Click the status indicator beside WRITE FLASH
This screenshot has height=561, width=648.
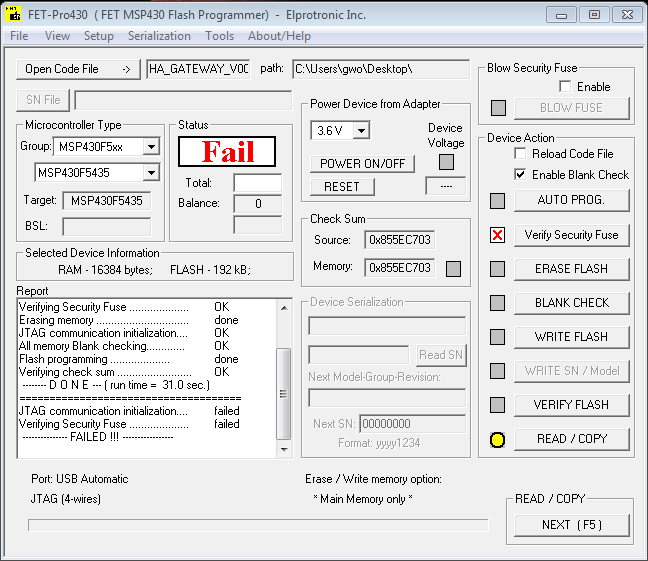[x=497, y=337]
